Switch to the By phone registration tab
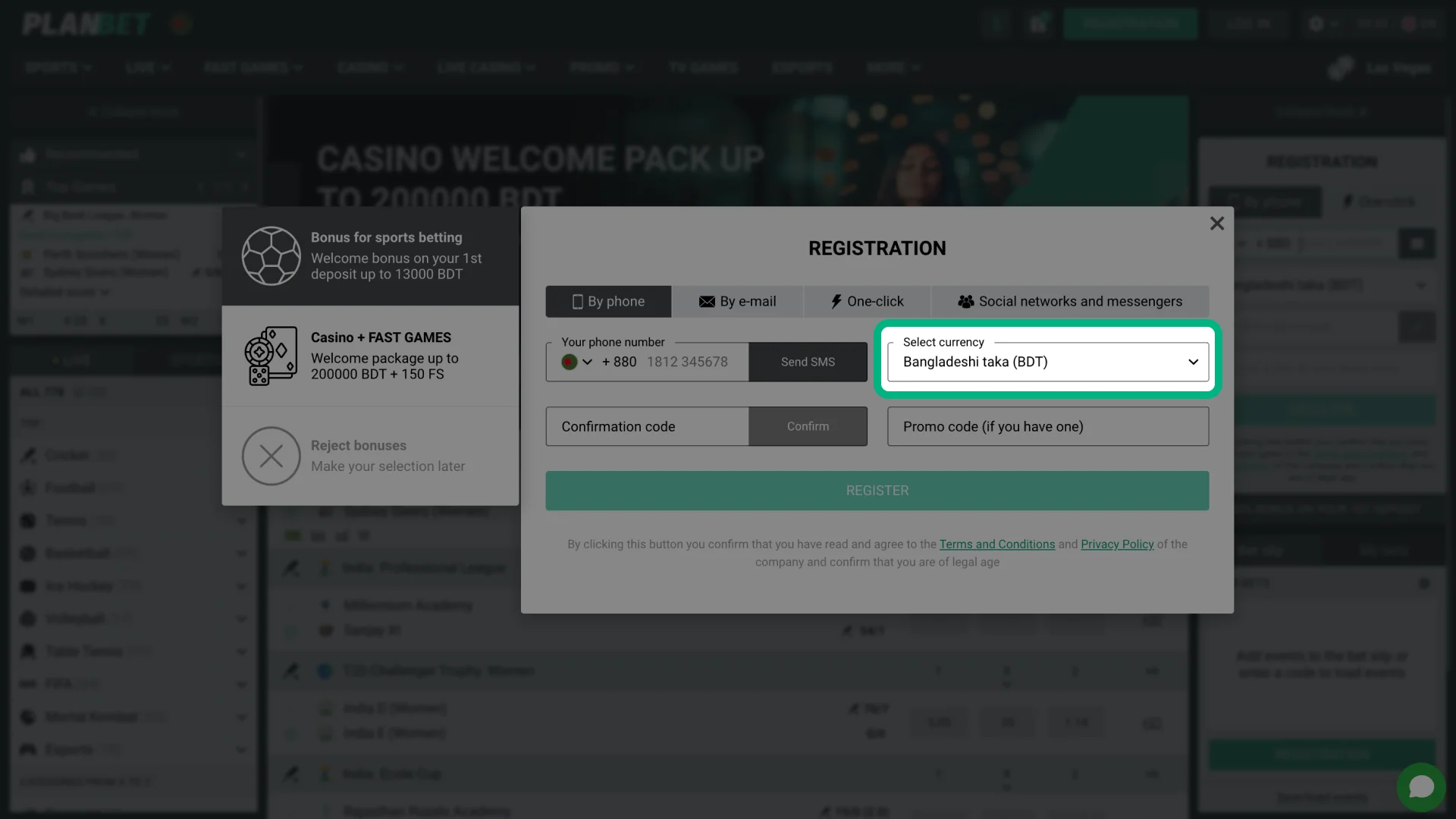Screen dimensions: 1456x819 tap(608, 302)
